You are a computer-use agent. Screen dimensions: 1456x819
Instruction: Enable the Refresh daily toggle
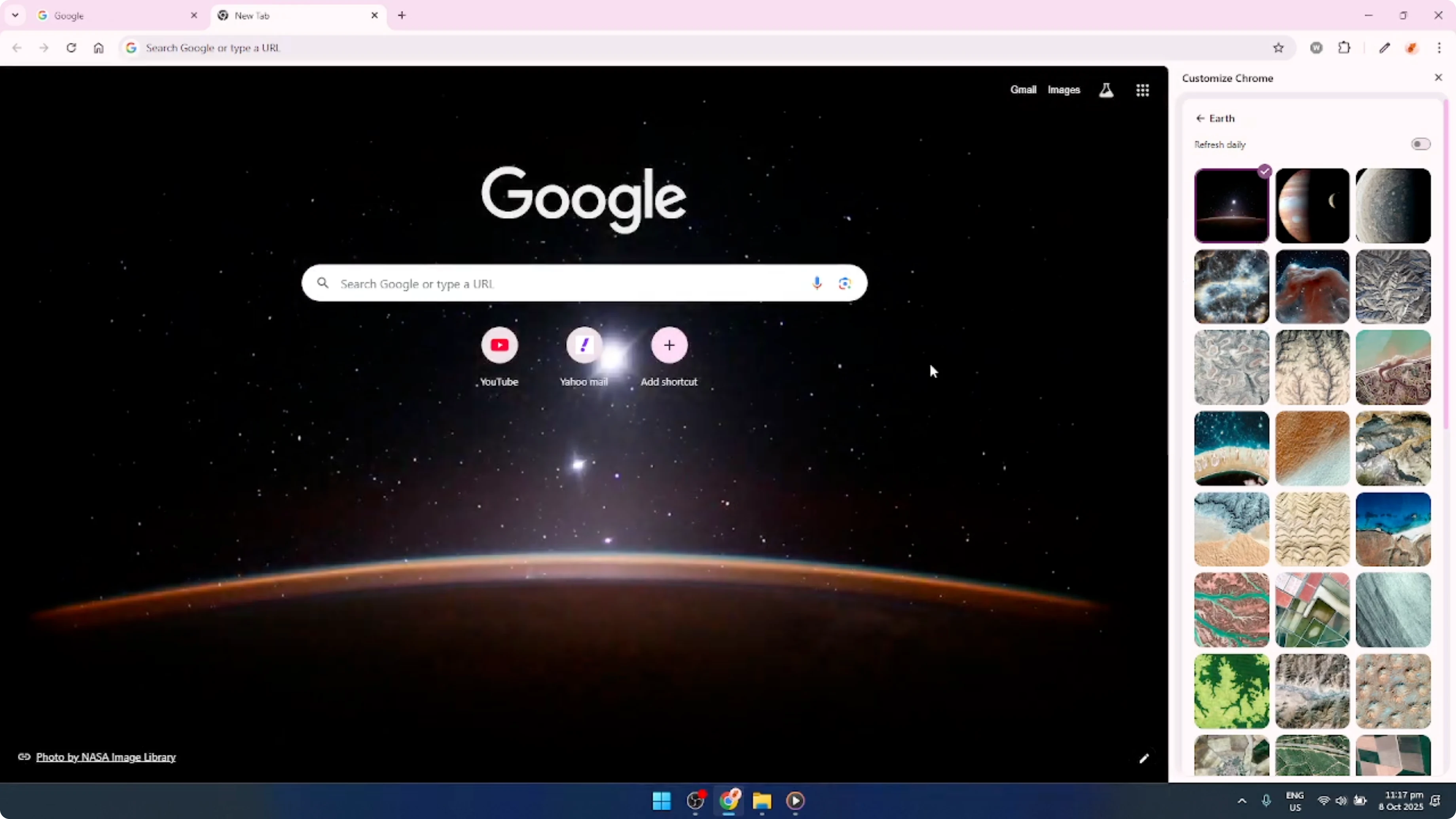[1420, 144]
